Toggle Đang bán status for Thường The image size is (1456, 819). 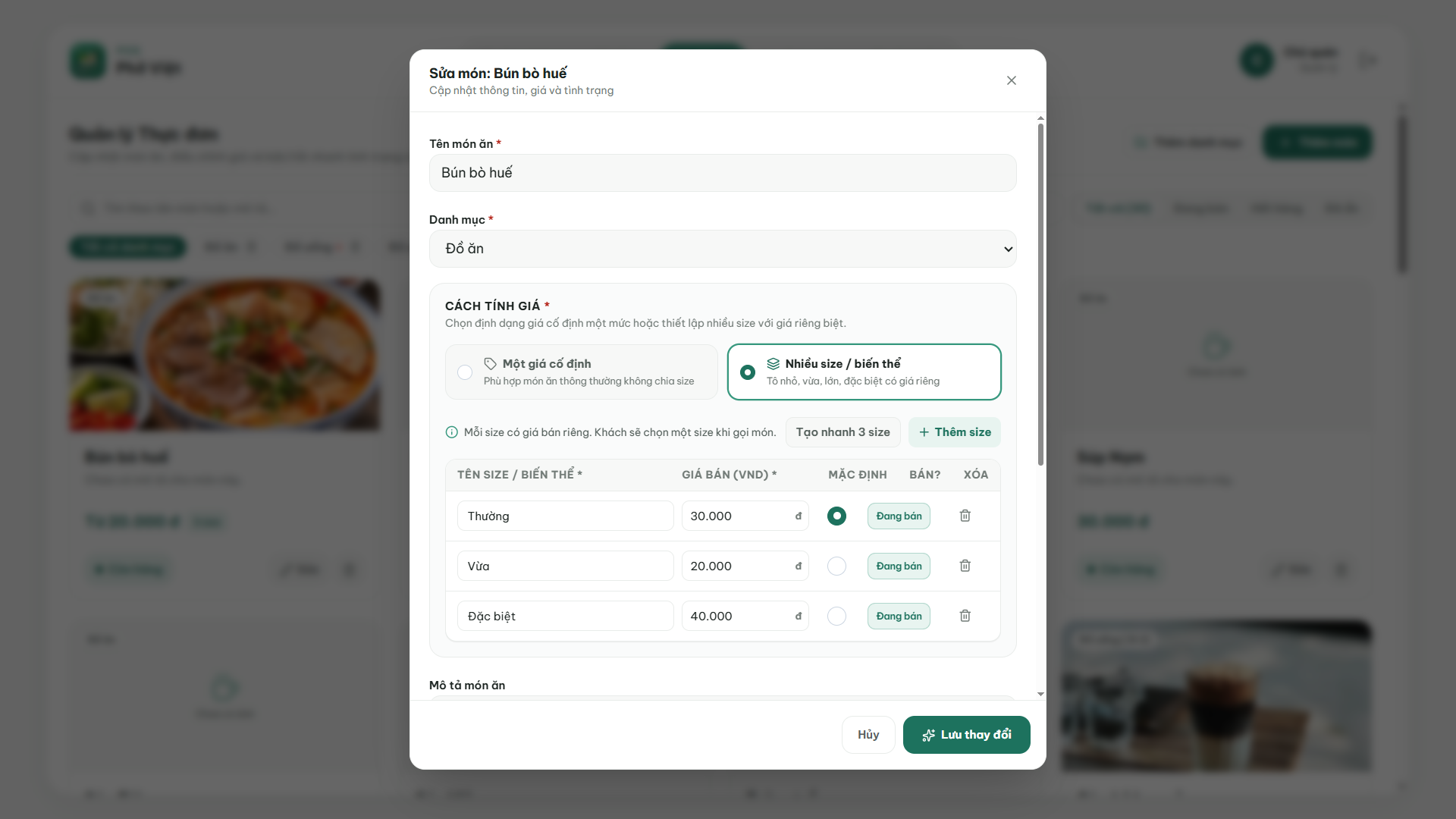pyautogui.click(x=899, y=516)
